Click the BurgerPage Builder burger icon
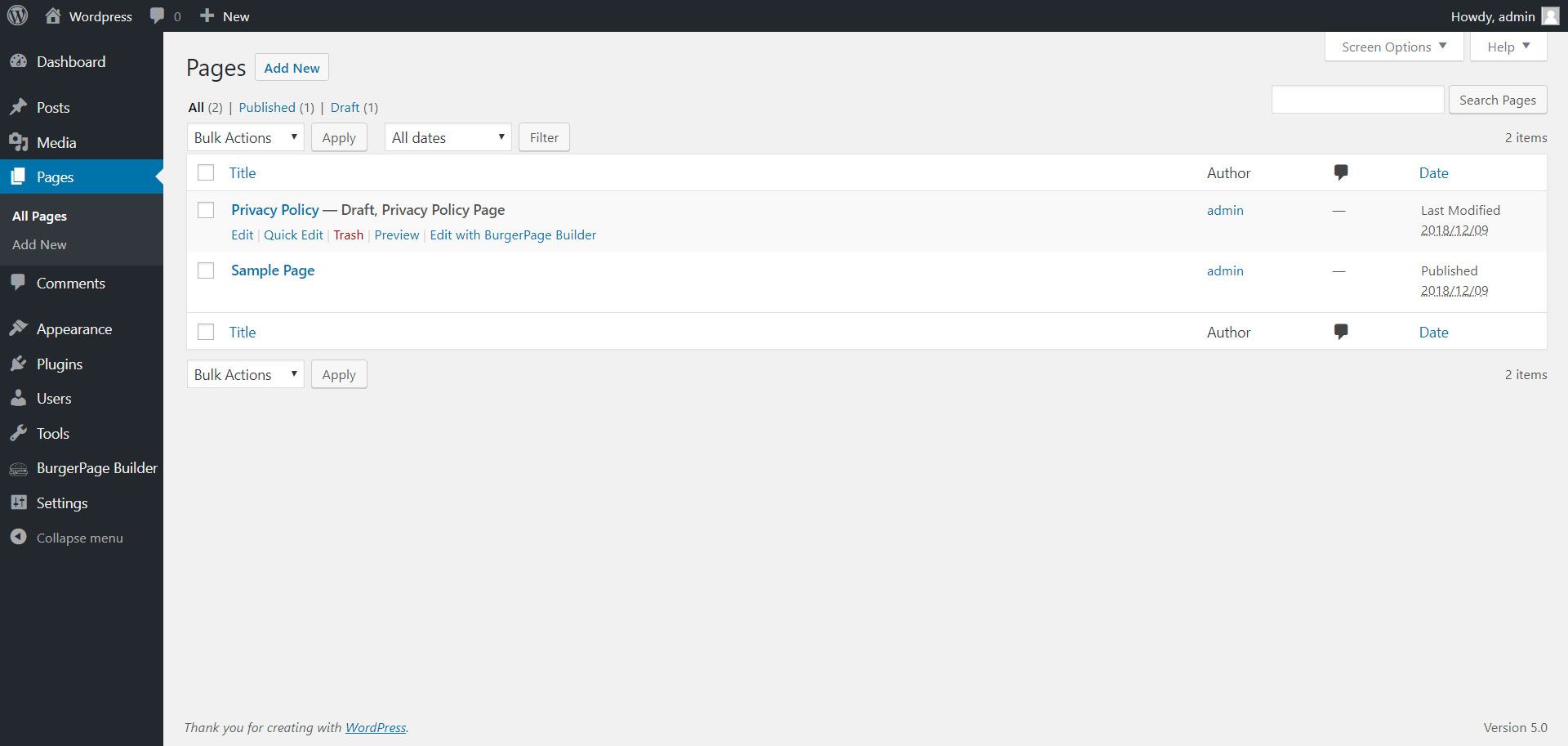This screenshot has height=746, width=1568. pos(18,468)
